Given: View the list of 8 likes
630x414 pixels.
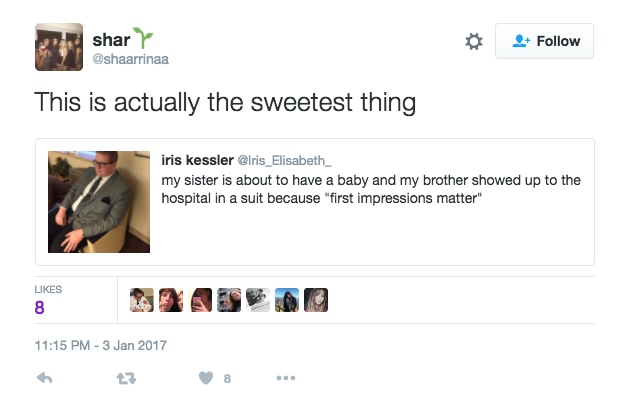Looking at the screenshot, I should click(x=48, y=300).
